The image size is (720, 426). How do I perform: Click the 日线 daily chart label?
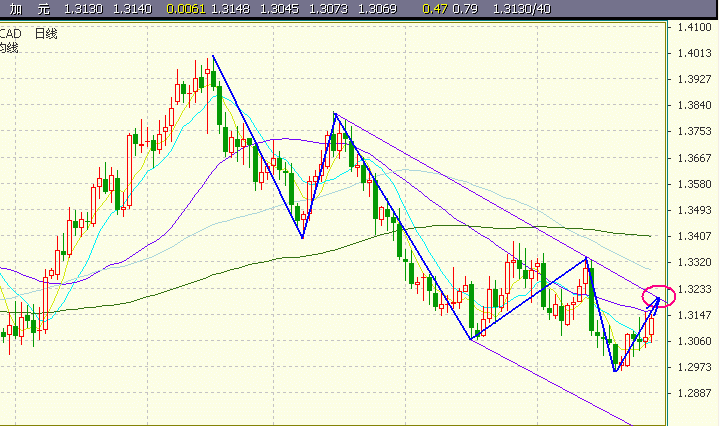click(x=46, y=34)
